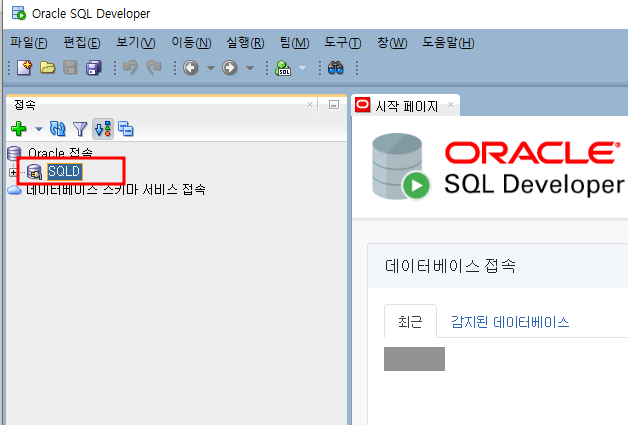
Task: Navigate forward with the right arrow button
Action: (x=229, y=67)
